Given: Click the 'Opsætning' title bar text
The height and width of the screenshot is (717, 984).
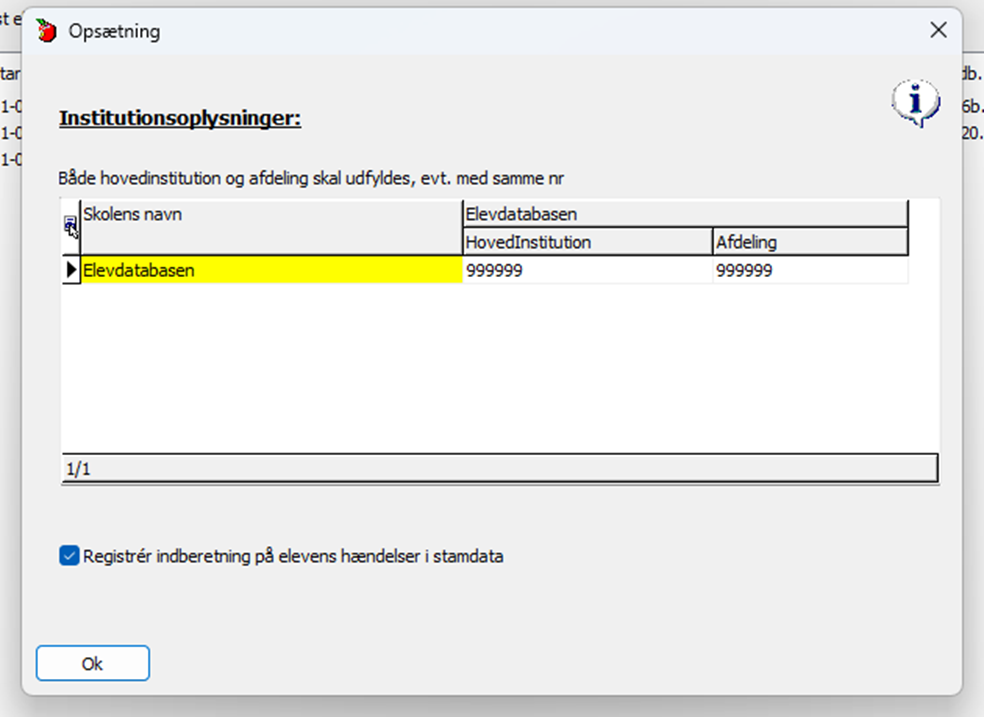Looking at the screenshot, I should pyautogui.click(x=114, y=31).
